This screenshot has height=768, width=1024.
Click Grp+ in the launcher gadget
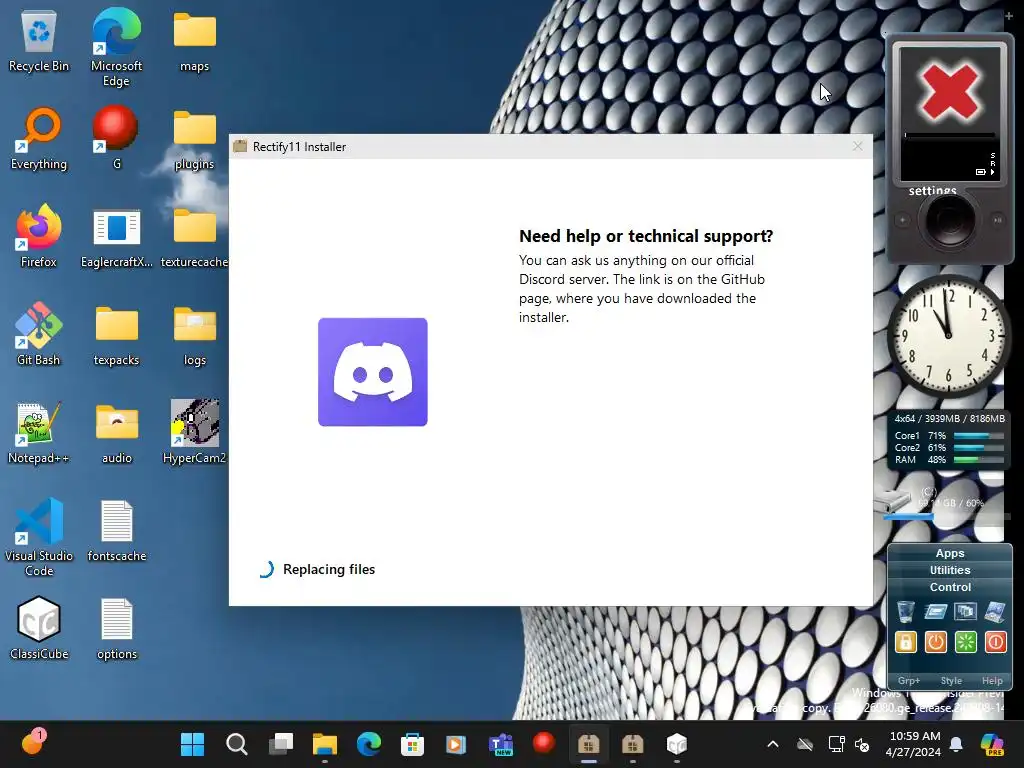point(908,680)
